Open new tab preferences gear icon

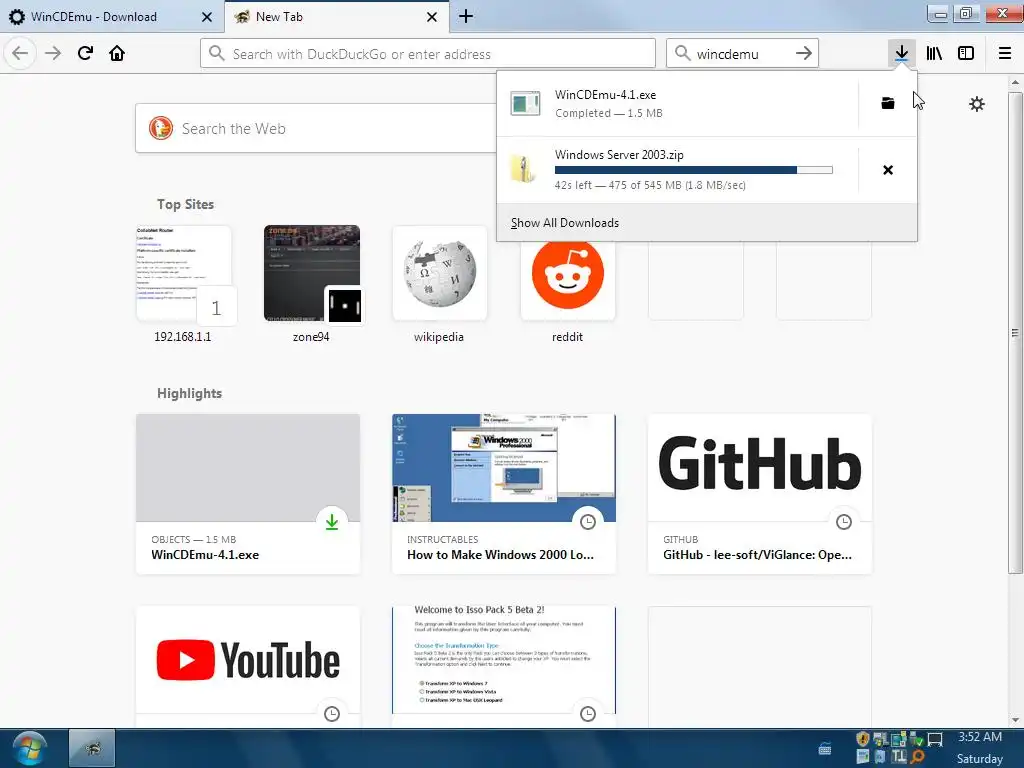click(976, 104)
